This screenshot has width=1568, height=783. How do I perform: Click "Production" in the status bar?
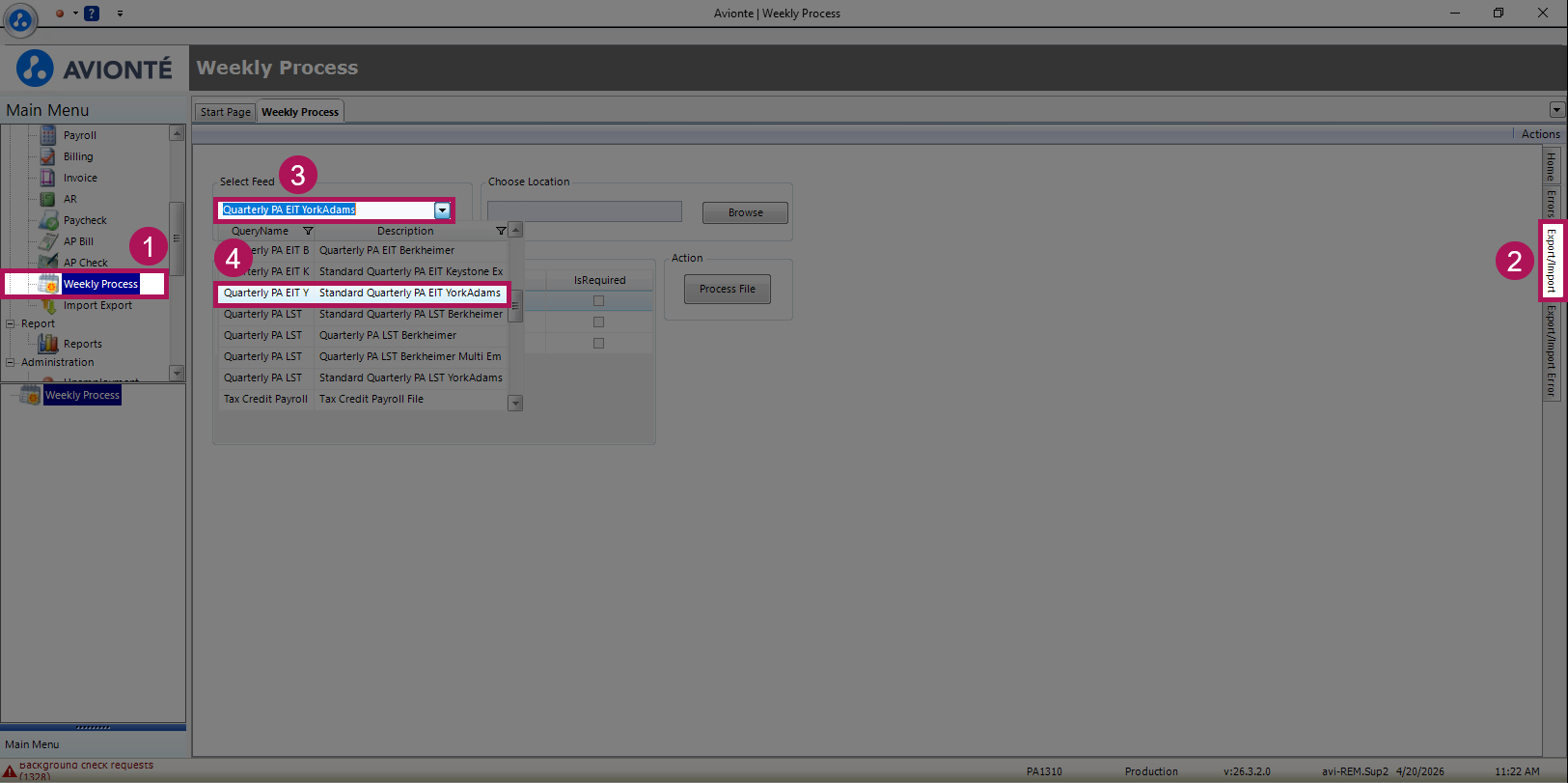(1151, 771)
